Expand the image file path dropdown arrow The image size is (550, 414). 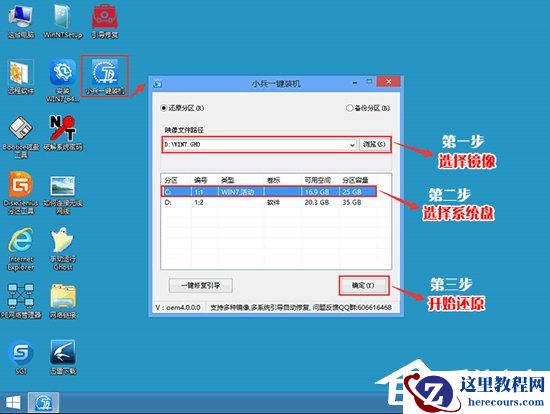pyautogui.click(x=352, y=145)
